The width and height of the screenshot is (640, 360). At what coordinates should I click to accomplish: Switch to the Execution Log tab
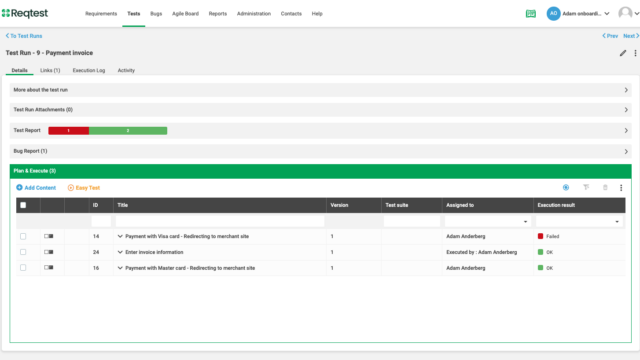coord(89,70)
